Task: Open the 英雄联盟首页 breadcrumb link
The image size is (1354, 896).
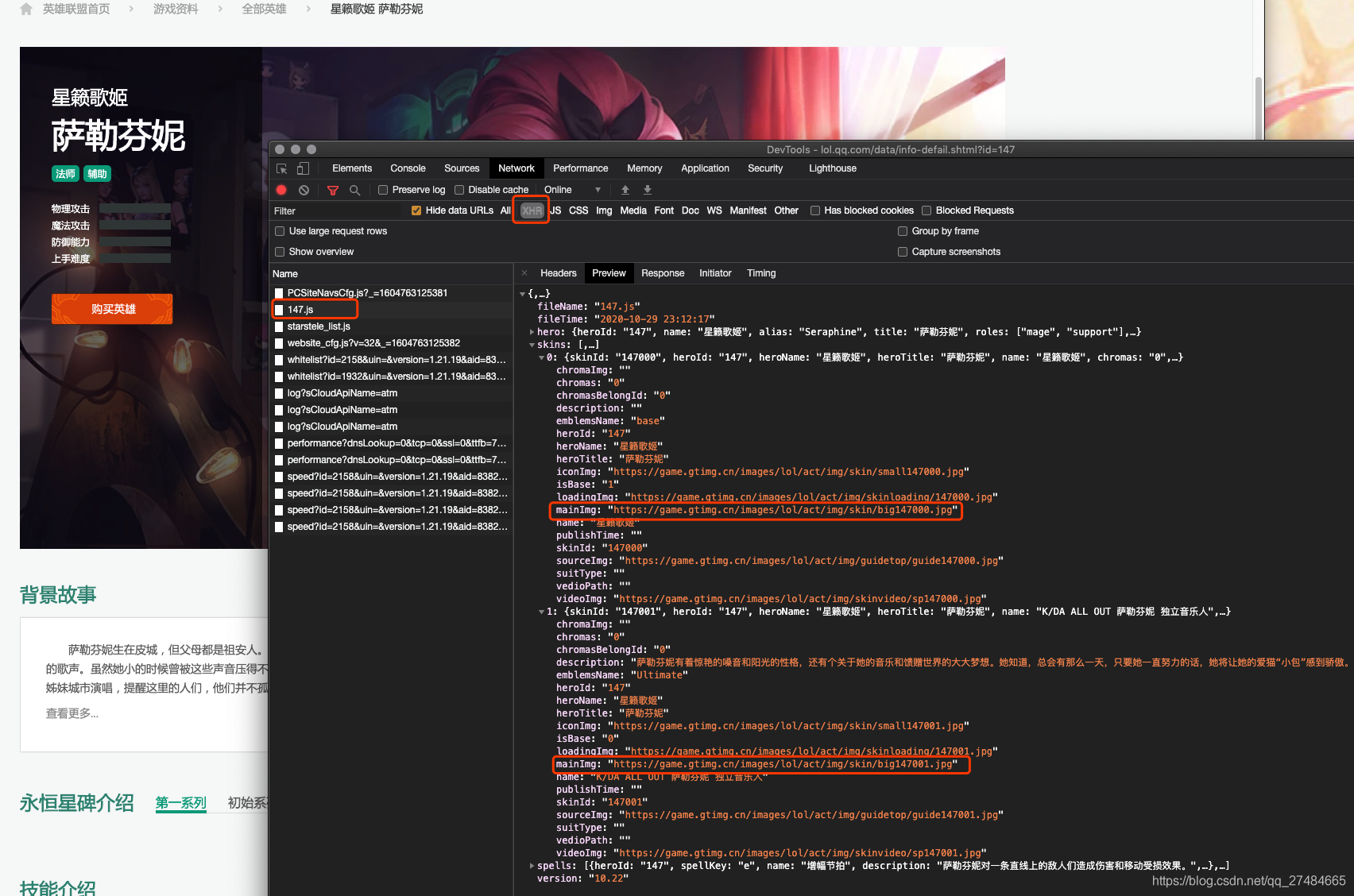Action: pos(76,9)
